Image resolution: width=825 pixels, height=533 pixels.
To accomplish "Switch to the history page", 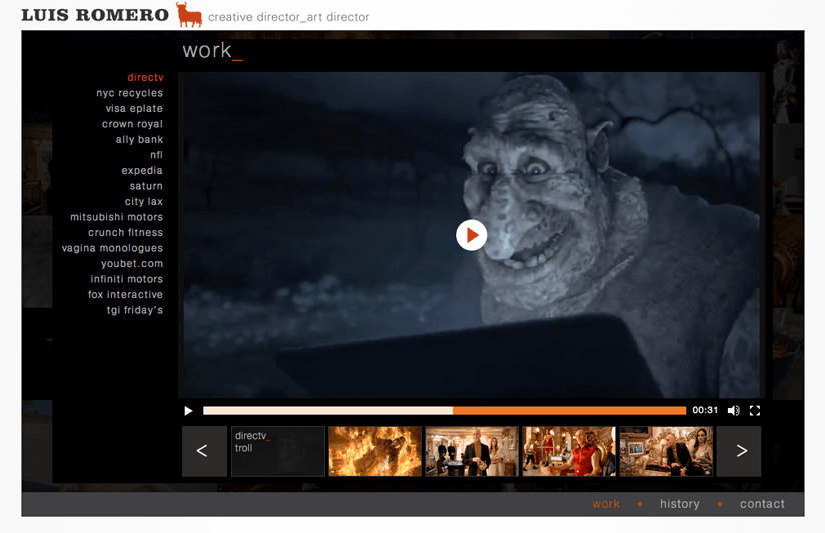I will click(x=679, y=504).
